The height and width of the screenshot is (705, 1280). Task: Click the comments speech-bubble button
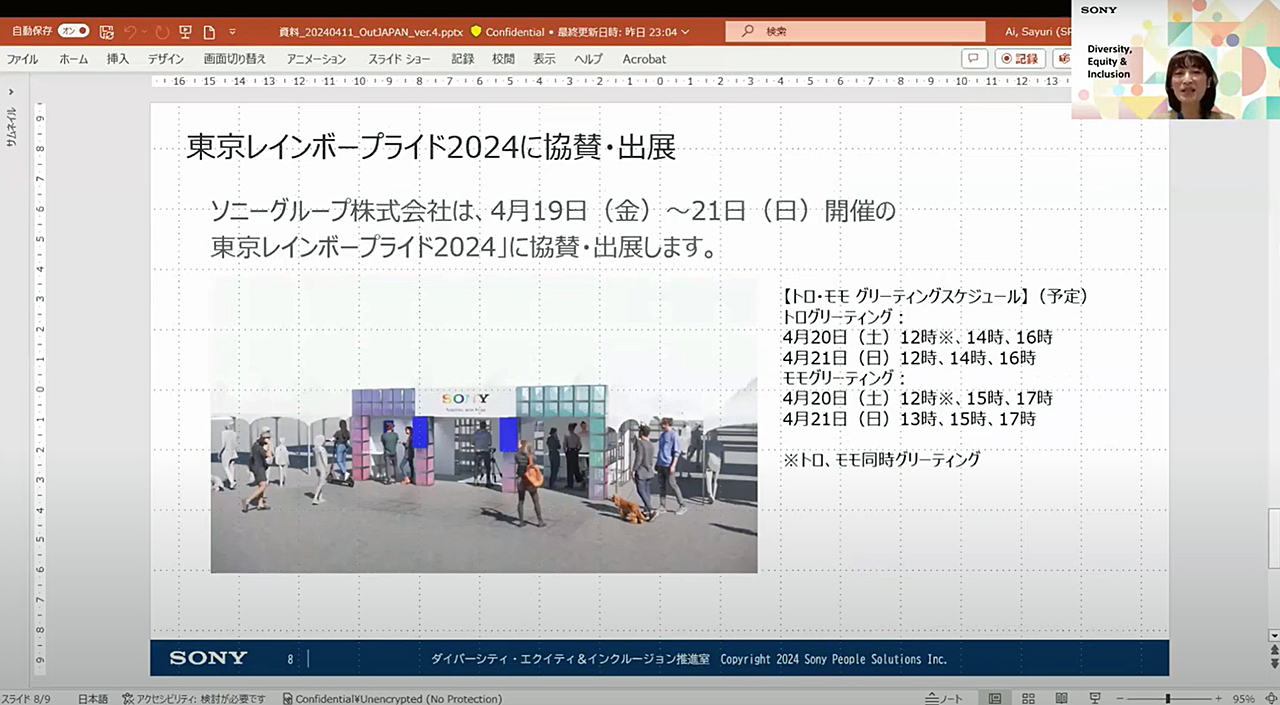click(x=974, y=59)
